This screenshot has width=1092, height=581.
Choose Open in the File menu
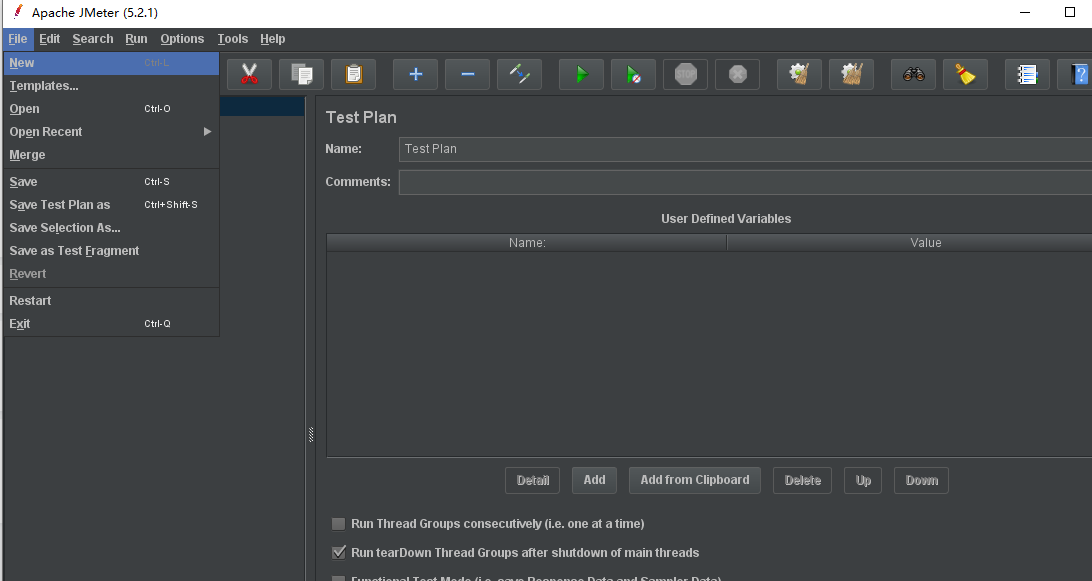click(x=111, y=109)
